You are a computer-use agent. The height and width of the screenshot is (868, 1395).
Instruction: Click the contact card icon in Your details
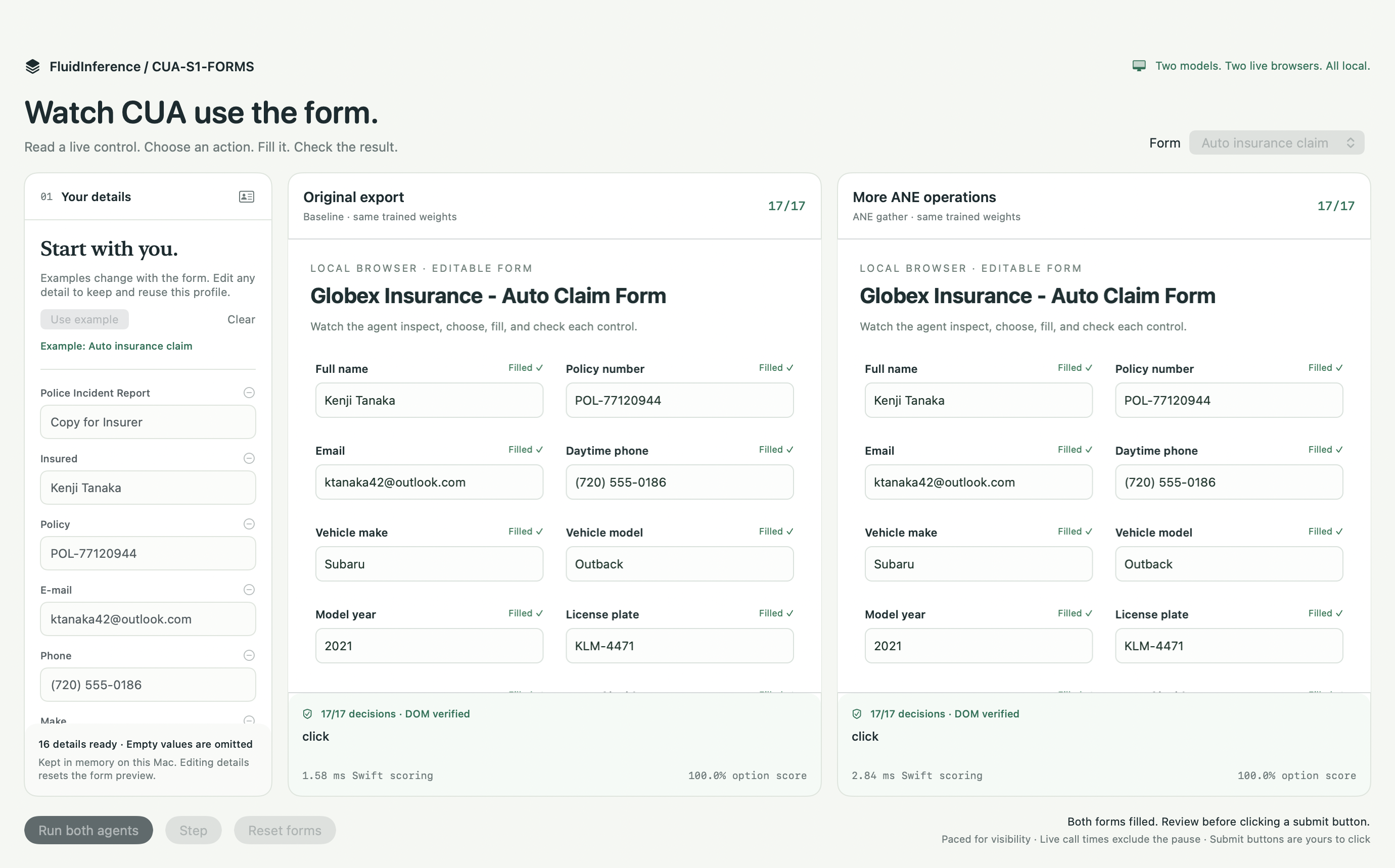[x=246, y=197]
